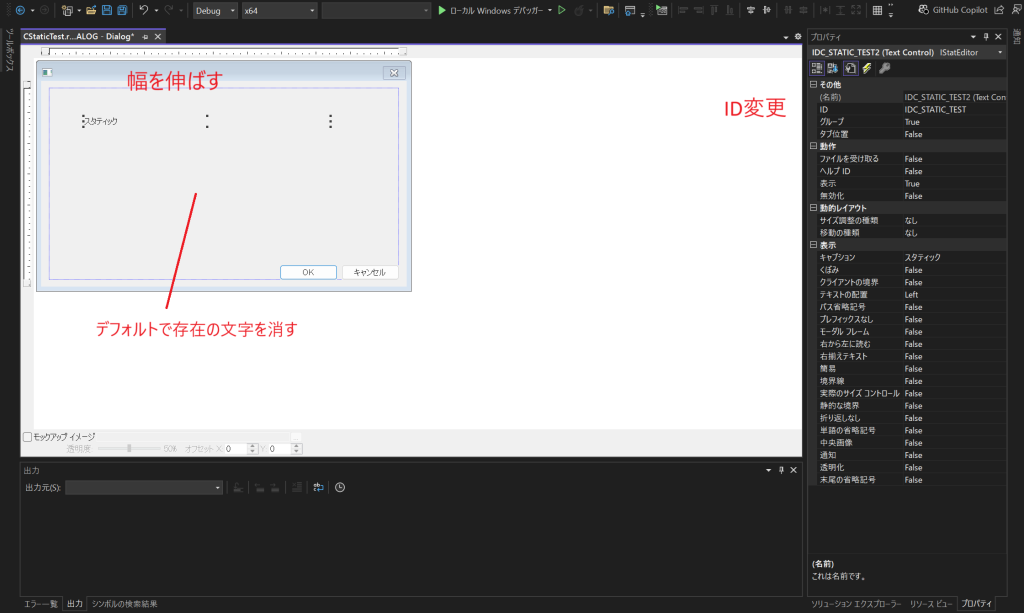
Task: Open the Debug configuration dropdown
Action: click(215, 10)
